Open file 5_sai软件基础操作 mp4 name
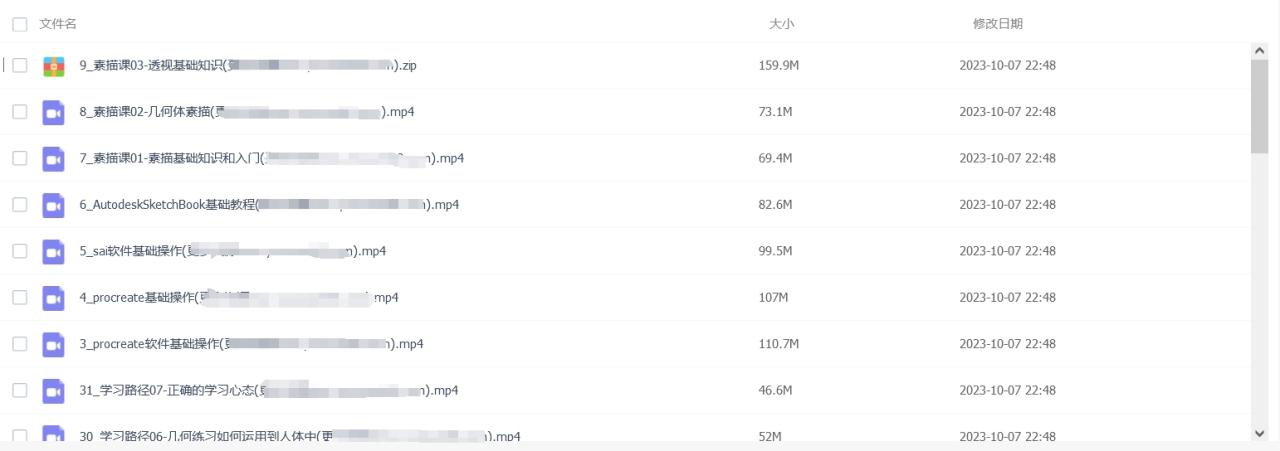The image size is (1280, 451). pyautogui.click(x=233, y=251)
